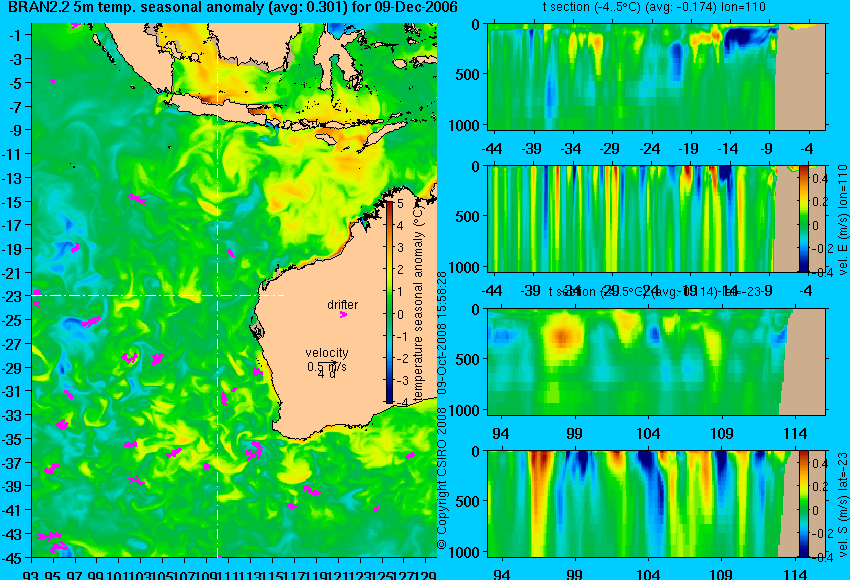Click the 't section (-4..5°C) lon=110' title
Image resolution: width=850 pixels, height=580 pixels.
pos(654,7)
